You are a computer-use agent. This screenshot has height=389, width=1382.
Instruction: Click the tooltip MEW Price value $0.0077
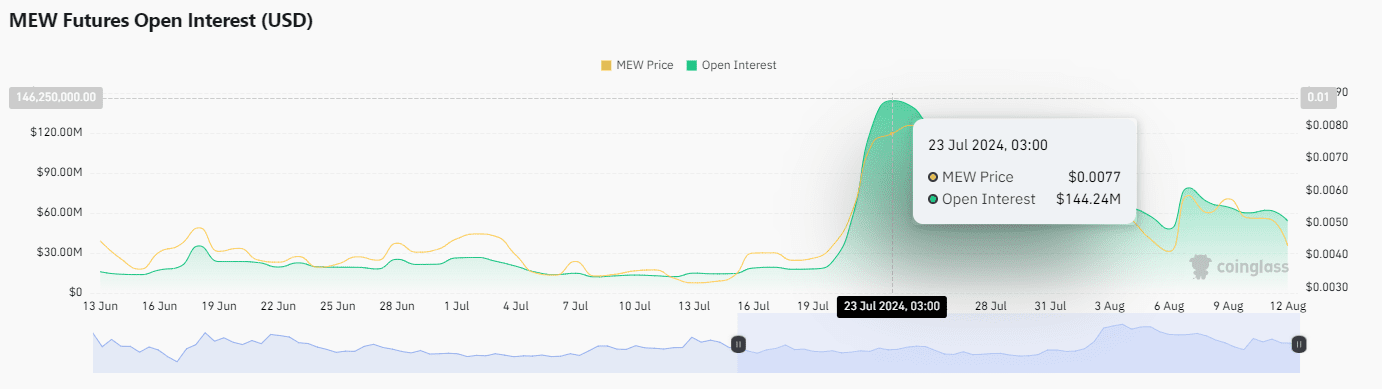(1094, 177)
